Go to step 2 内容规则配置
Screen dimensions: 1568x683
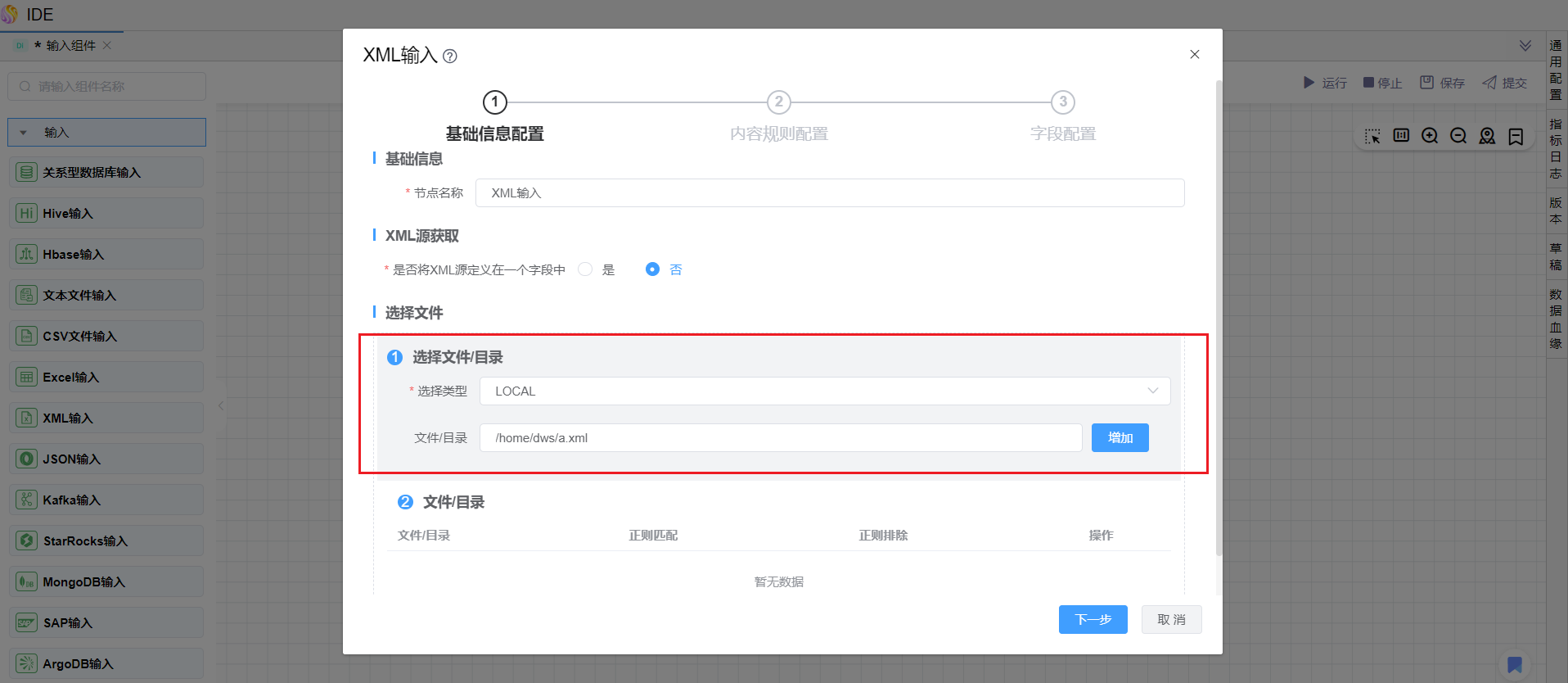[x=778, y=102]
